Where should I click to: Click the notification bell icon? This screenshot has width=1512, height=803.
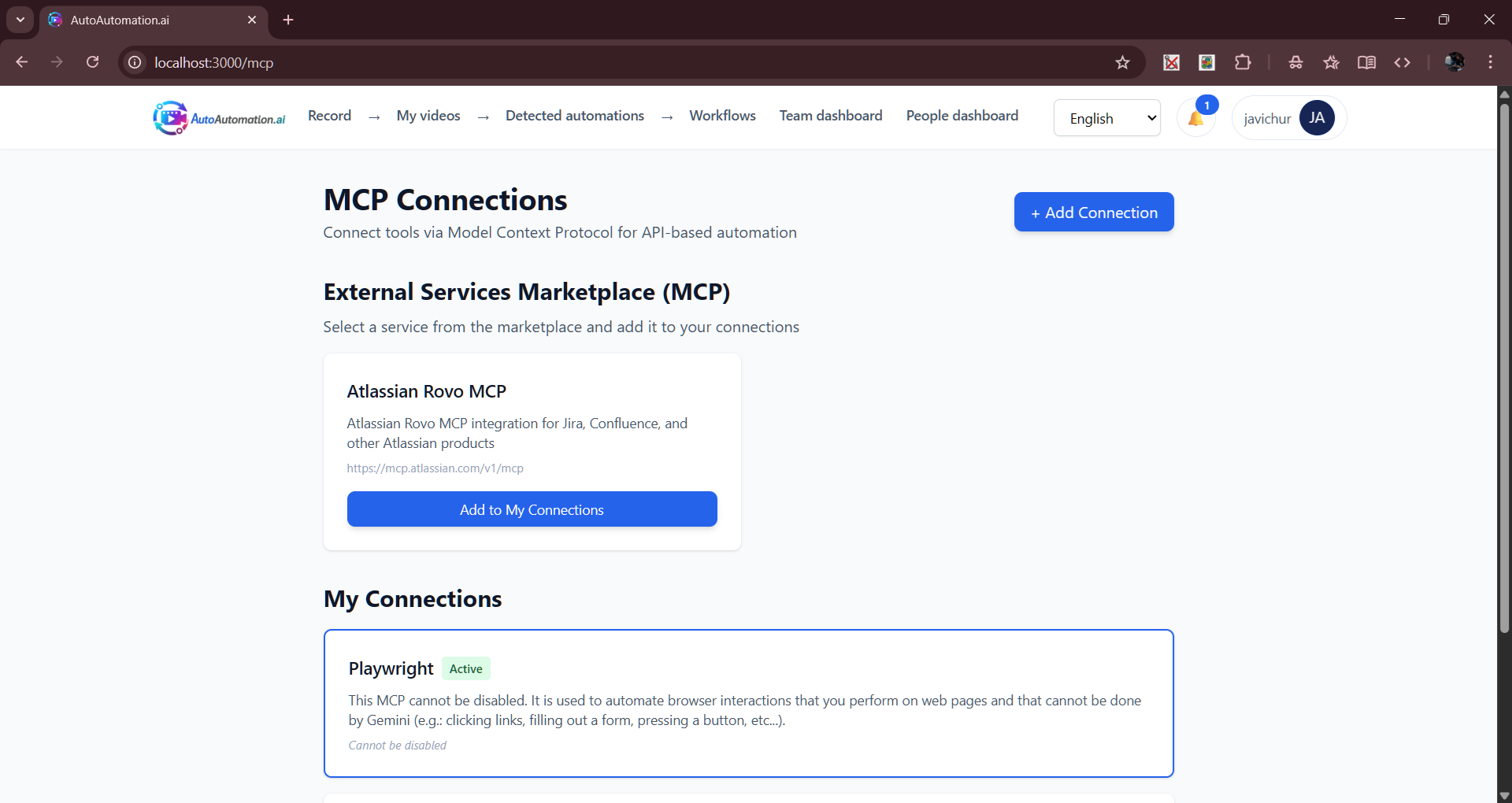pyautogui.click(x=1195, y=119)
